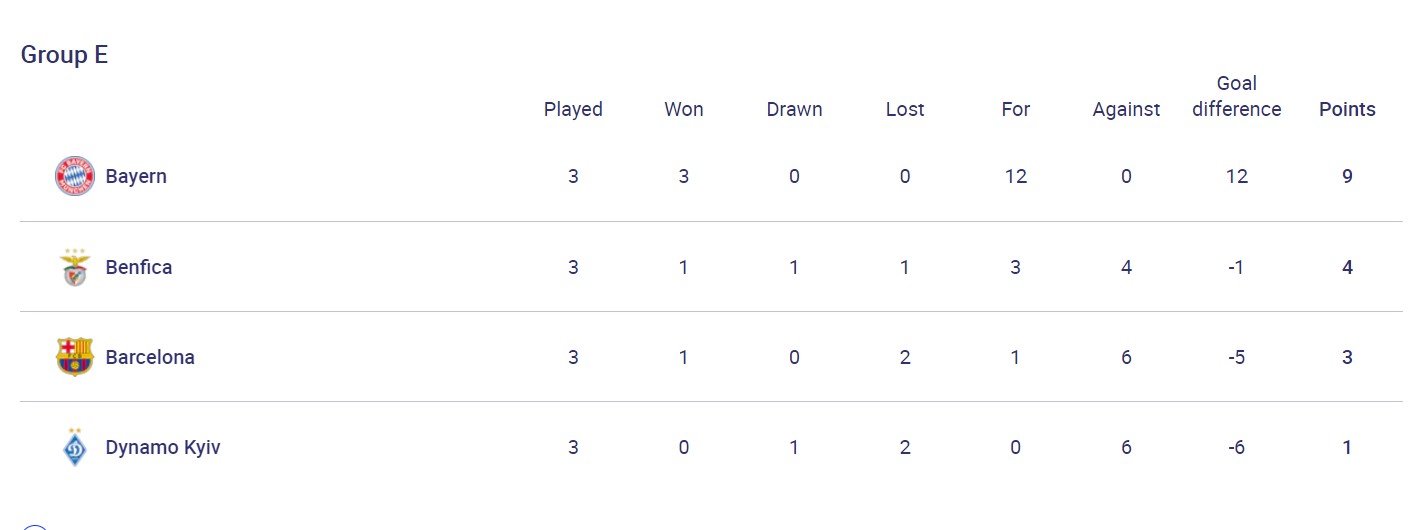The height and width of the screenshot is (530, 1416).
Task: Select the Drawn column header
Action: click(794, 109)
